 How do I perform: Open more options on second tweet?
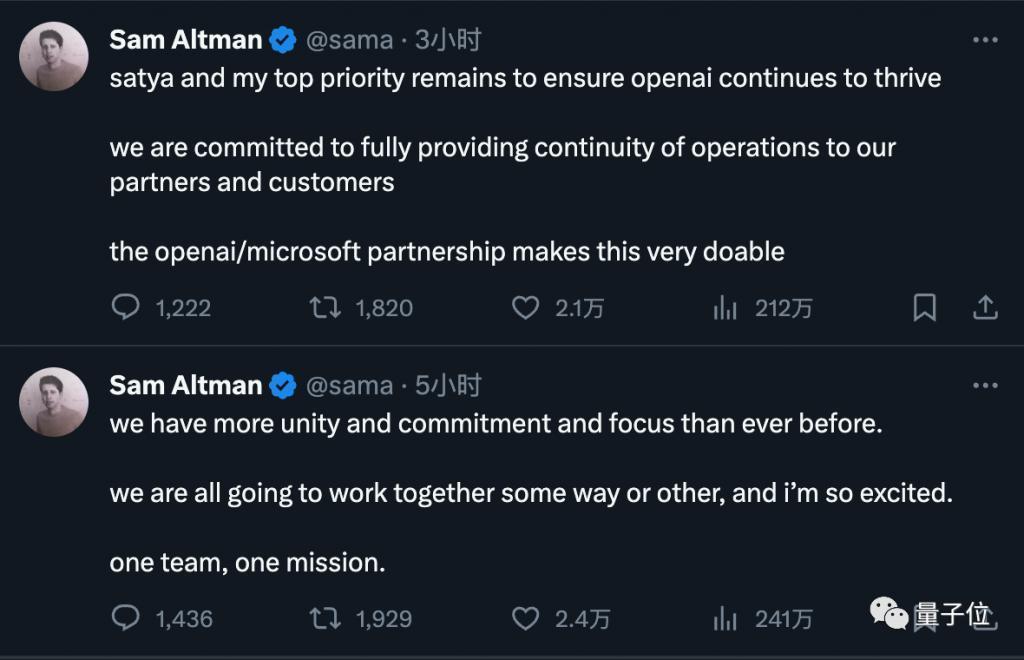point(985,385)
